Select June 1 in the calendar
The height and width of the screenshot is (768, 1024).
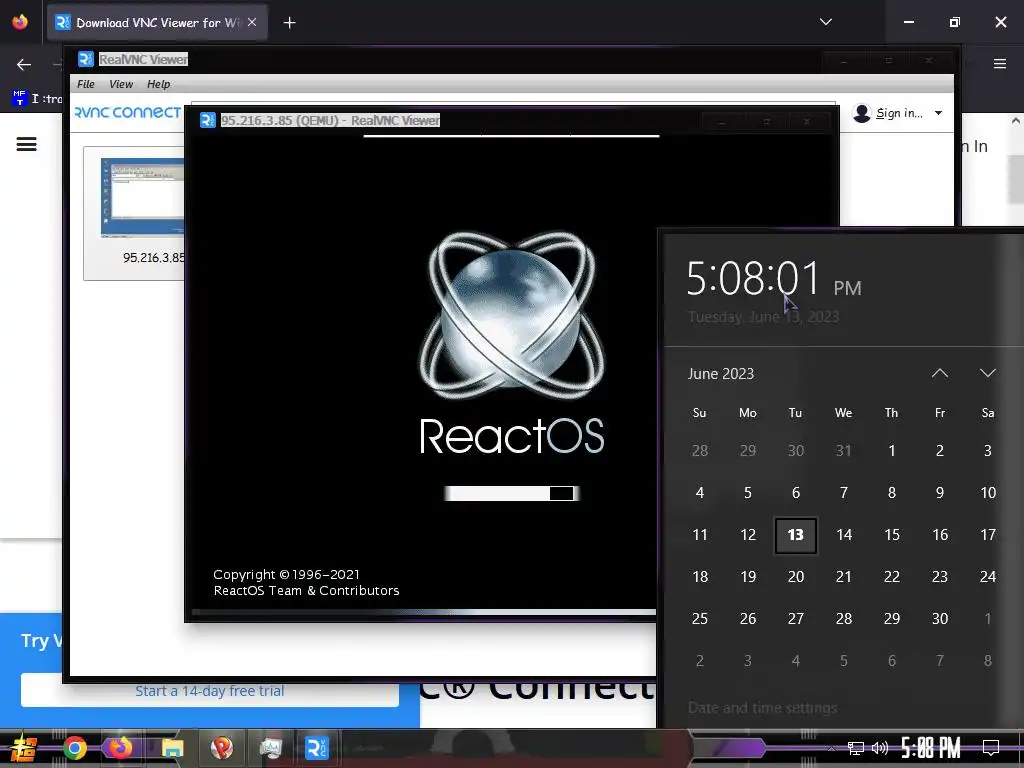891,451
